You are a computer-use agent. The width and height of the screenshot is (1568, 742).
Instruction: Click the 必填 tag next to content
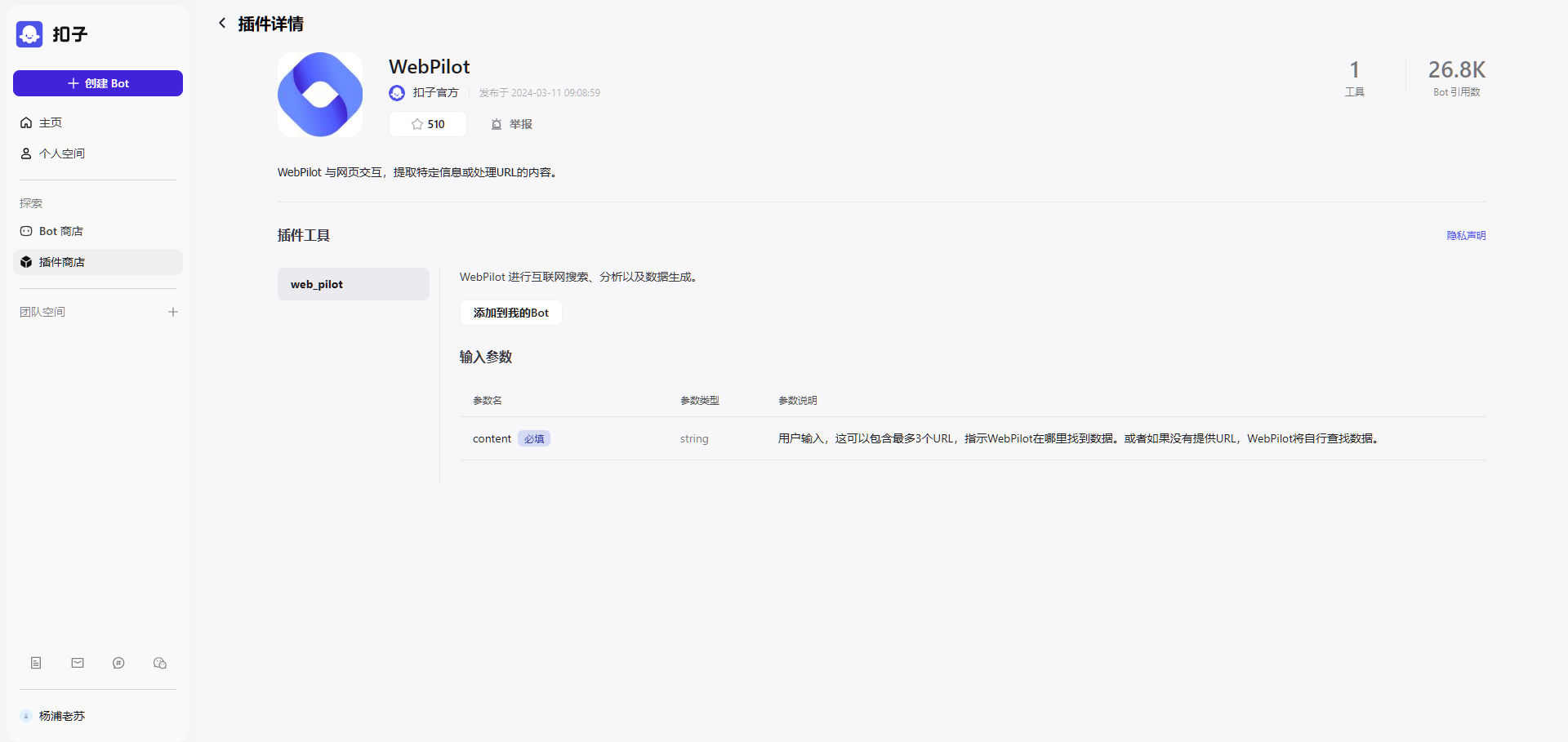(x=534, y=438)
